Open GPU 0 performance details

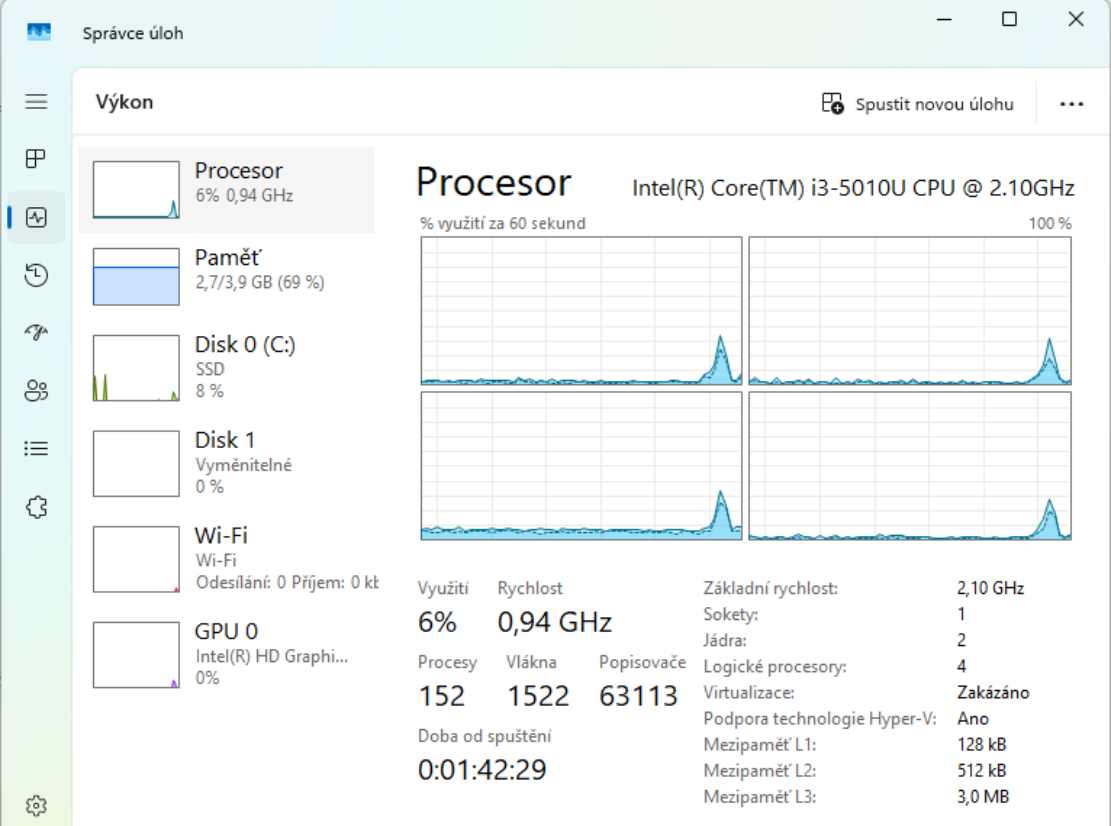[x=232, y=652]
